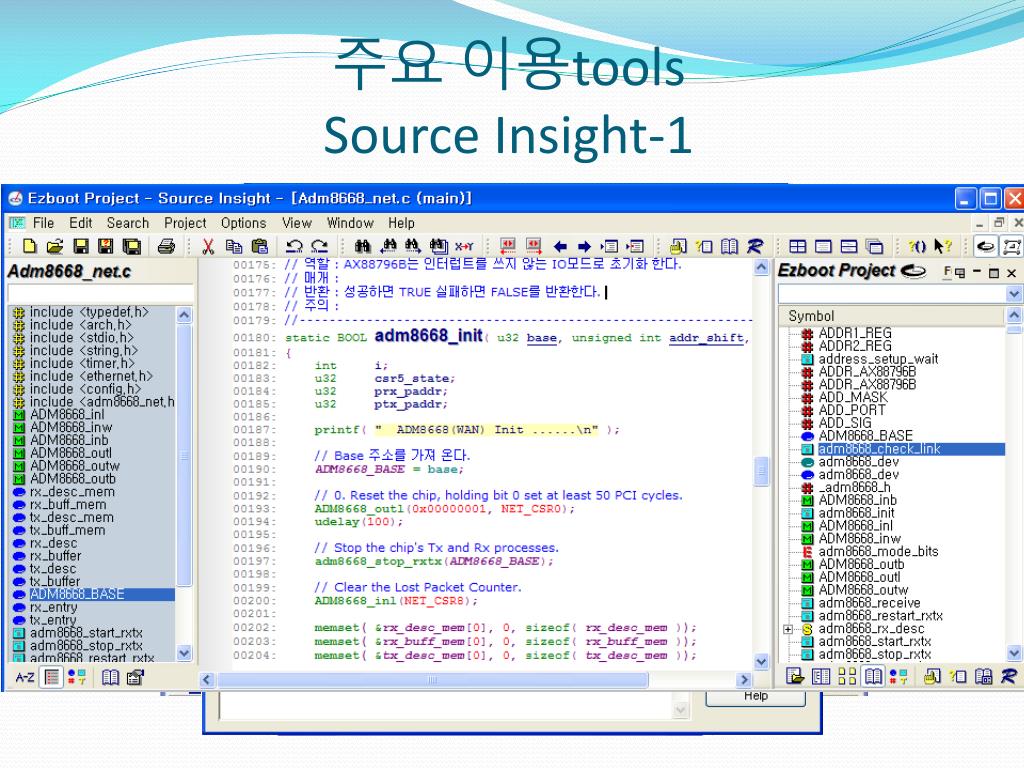Undo the last edit with the toolbar arrow
The width and height of the screenshot is (1024, 768).
click(294, 246)
